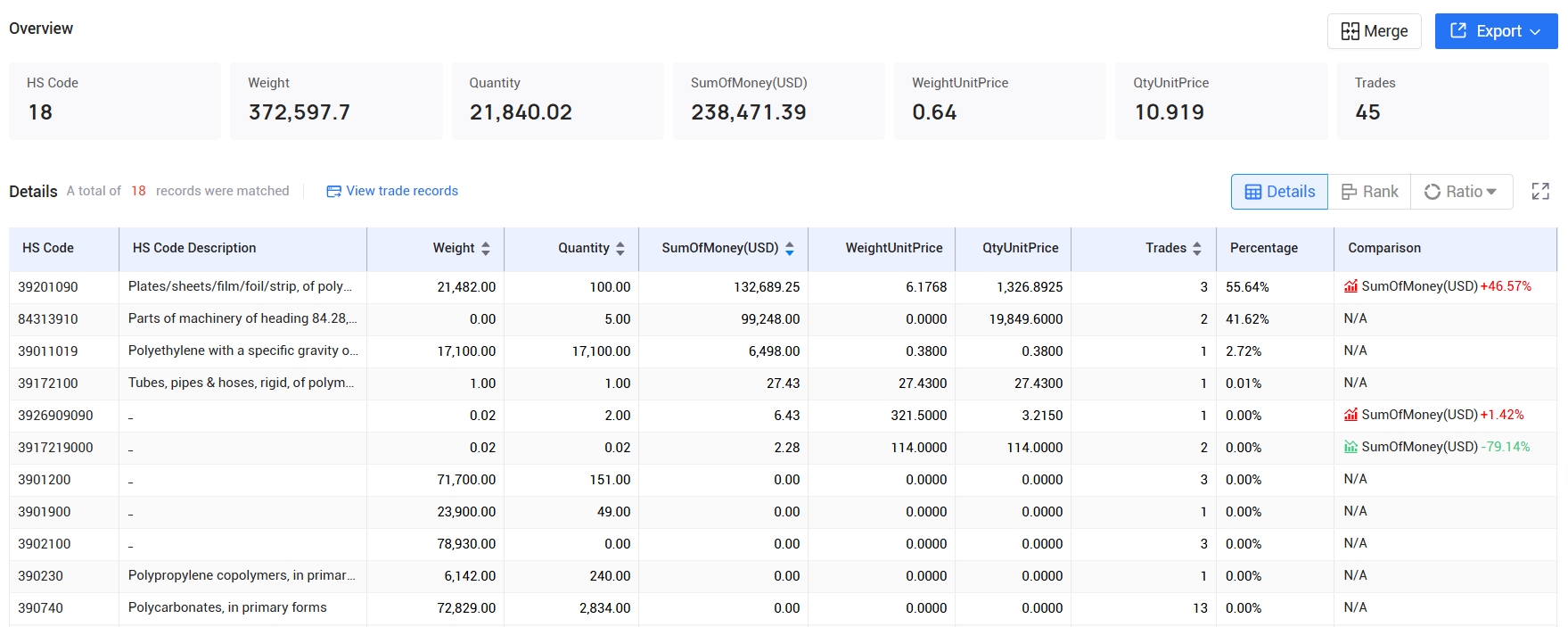Click the 78,930.00 weight value
Screen dimensions: 1568x627
click(466, 544)
